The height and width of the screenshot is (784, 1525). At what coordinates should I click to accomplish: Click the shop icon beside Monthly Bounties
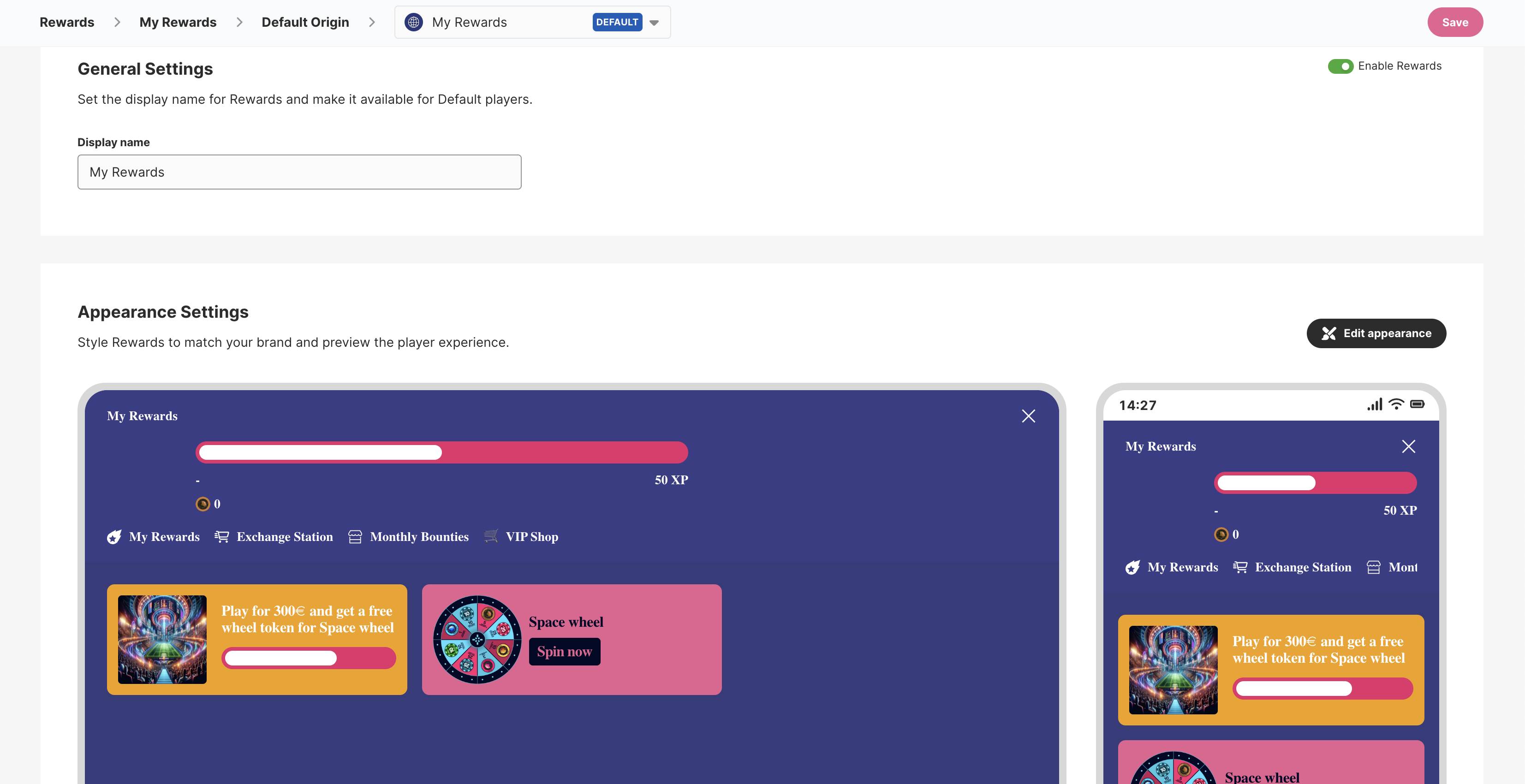[355, 537]
